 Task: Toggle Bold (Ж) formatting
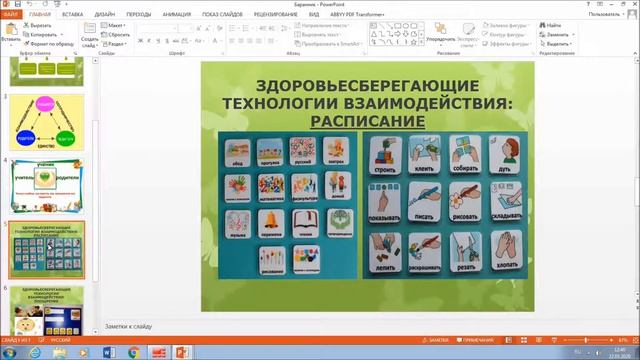tap(140, 41)
